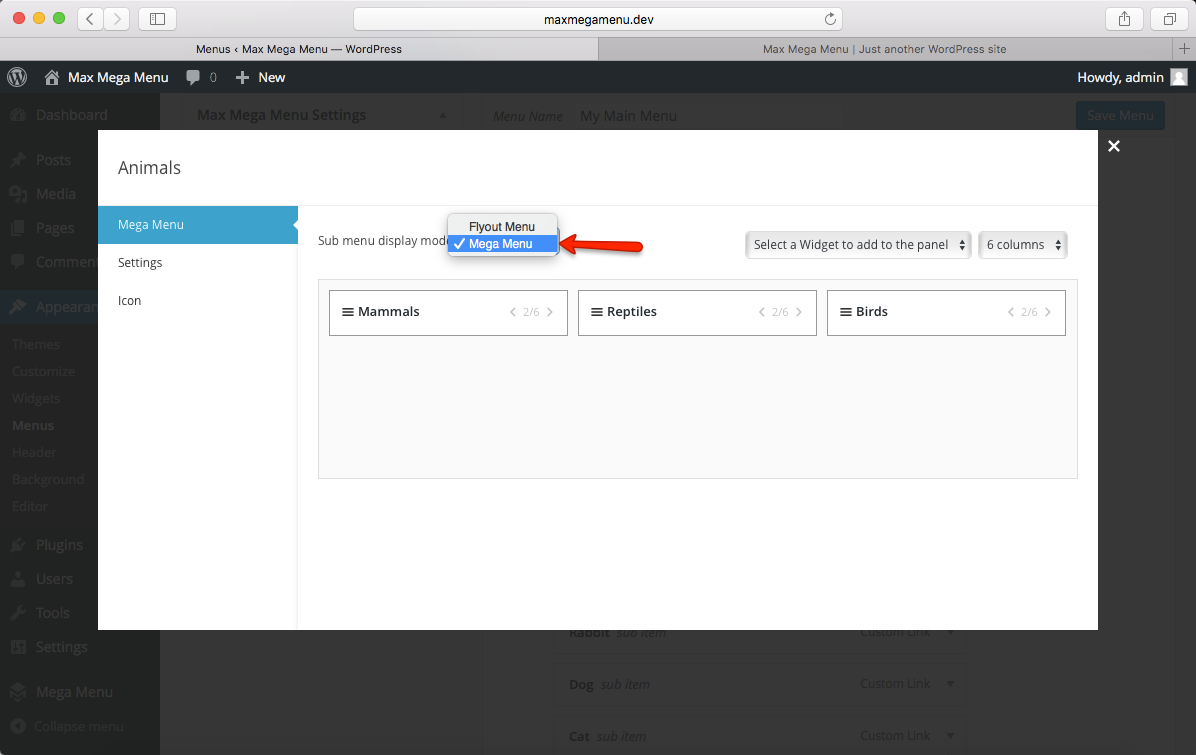Grab the Birds drag handle icon
Screen dimensions: 1196x755
[846, 312]
